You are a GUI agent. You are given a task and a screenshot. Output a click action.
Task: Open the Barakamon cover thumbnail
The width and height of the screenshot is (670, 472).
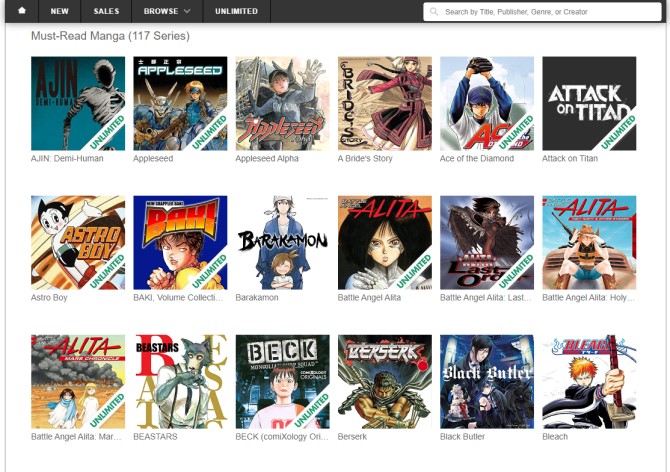pyautogui.click(x=282, y=243)
